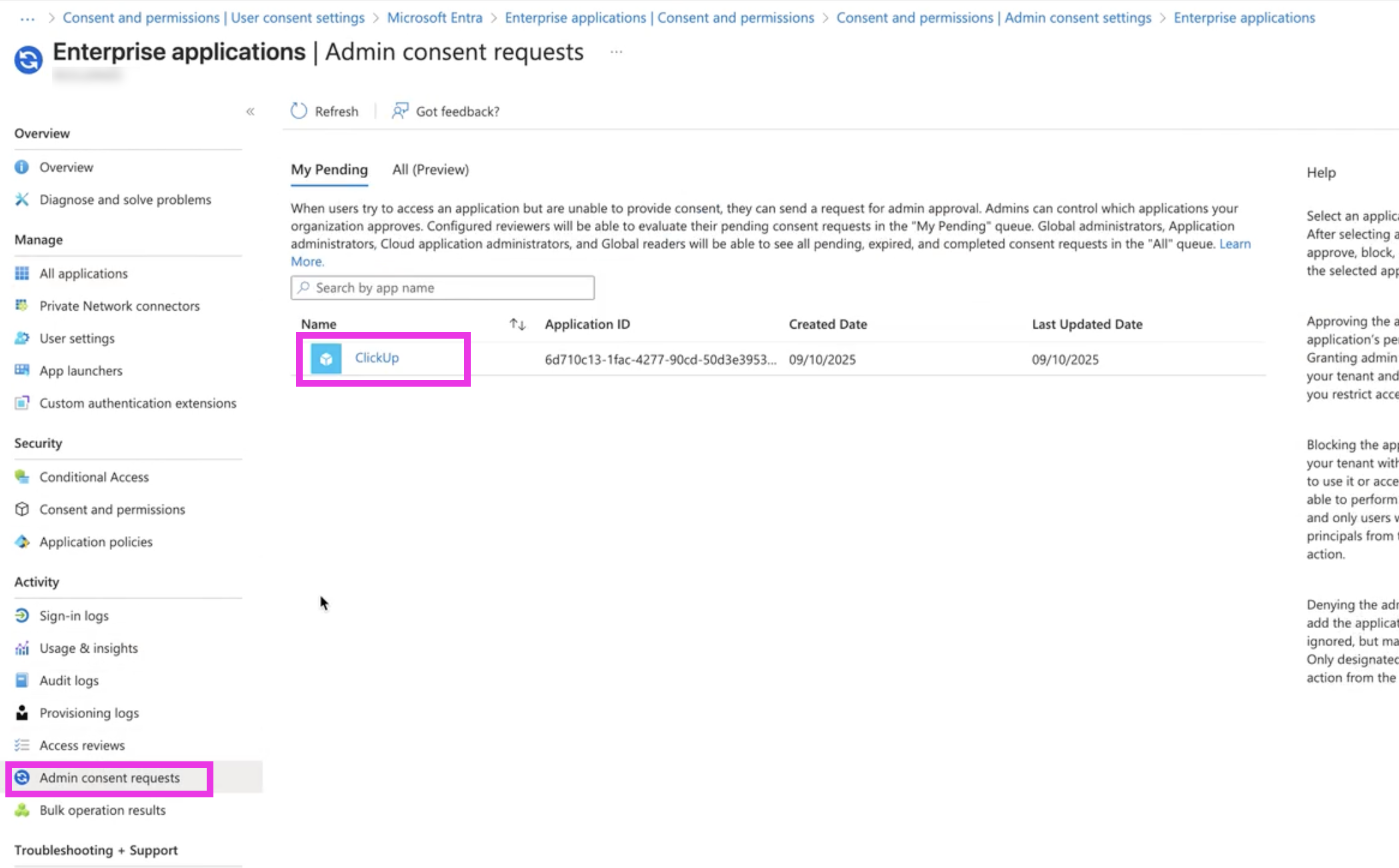The width and height of the screenshot is (1399, 868).
Task: Refresh the admin consent requests list
Action: click(324, 111)
